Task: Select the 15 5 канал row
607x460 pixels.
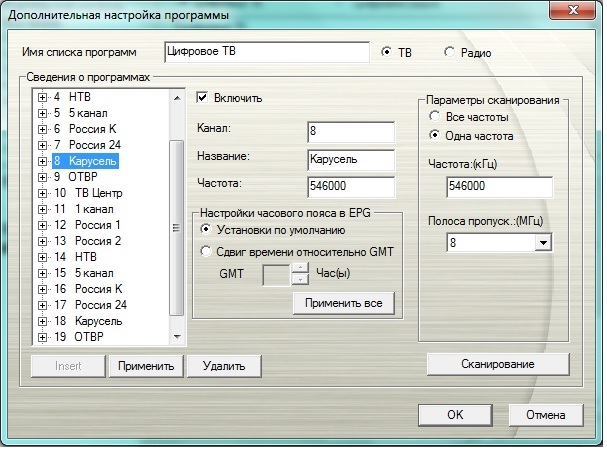Action: point(84,273)
